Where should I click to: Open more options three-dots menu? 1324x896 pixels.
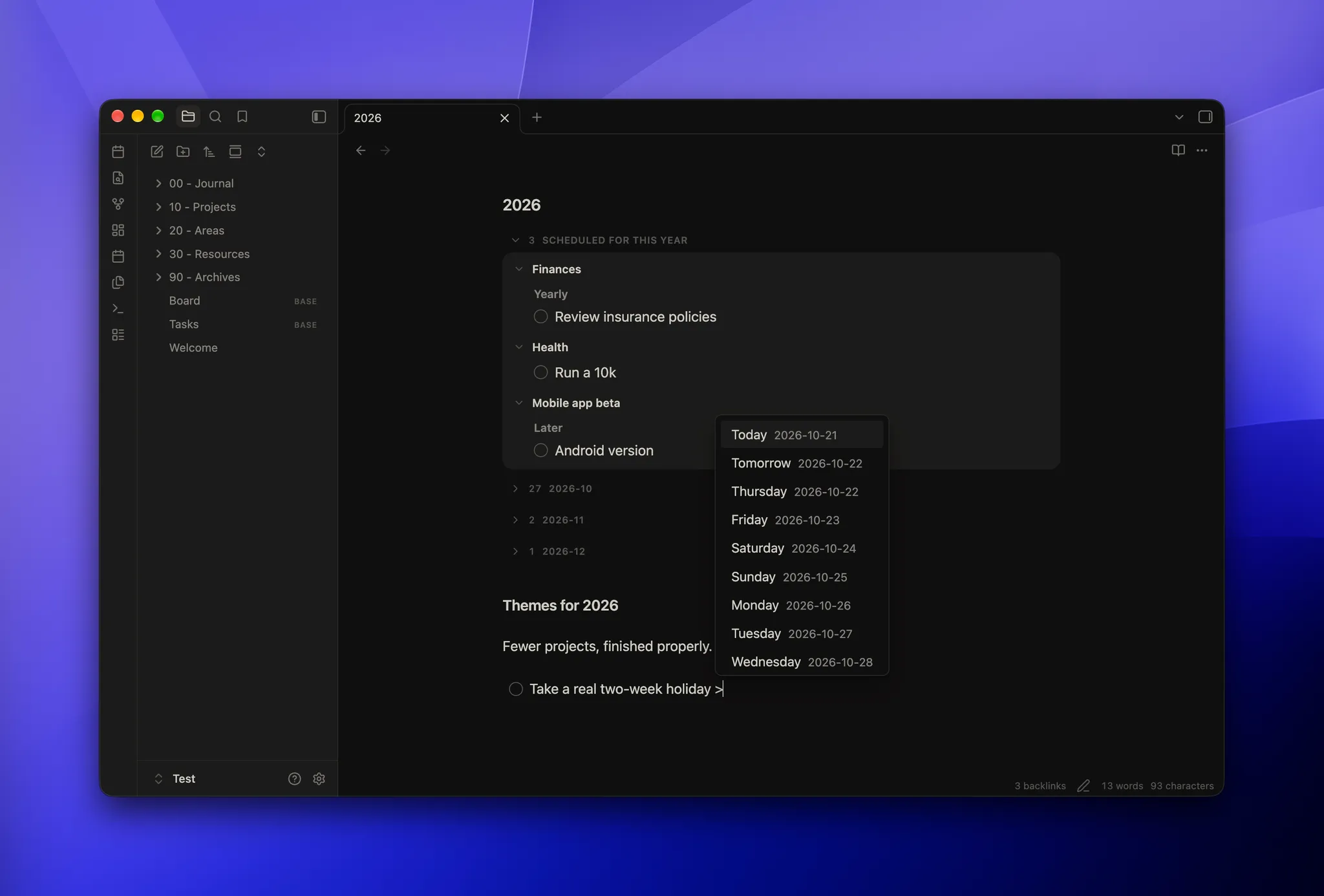pos(1202,151)
